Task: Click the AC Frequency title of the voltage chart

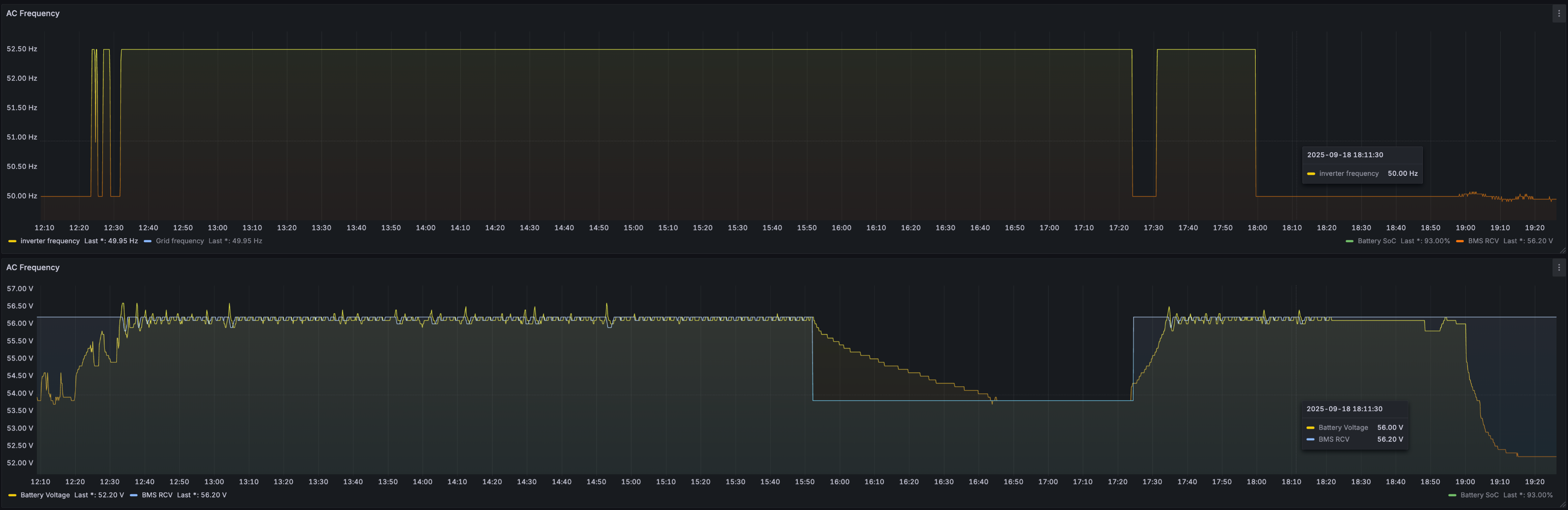Action: (33, 268)
